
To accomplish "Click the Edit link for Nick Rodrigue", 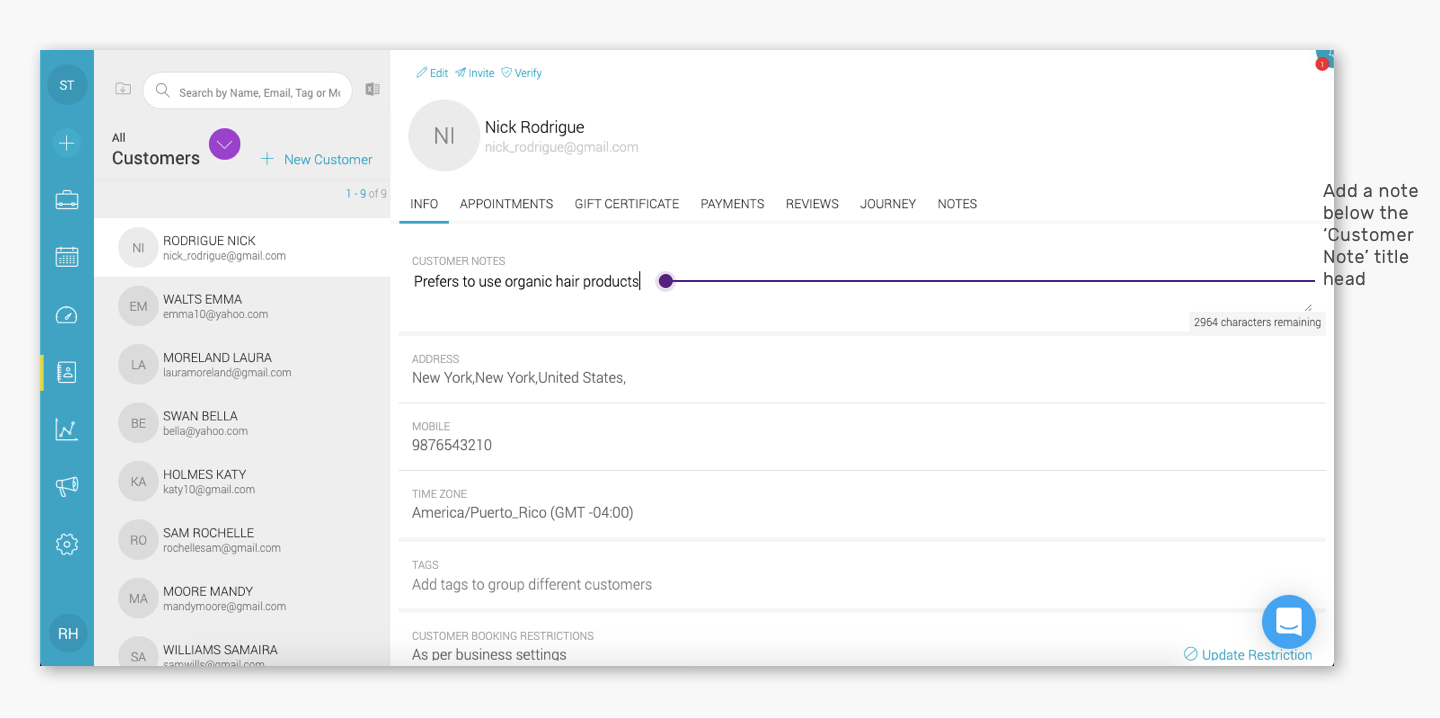I will coord(432,73).
